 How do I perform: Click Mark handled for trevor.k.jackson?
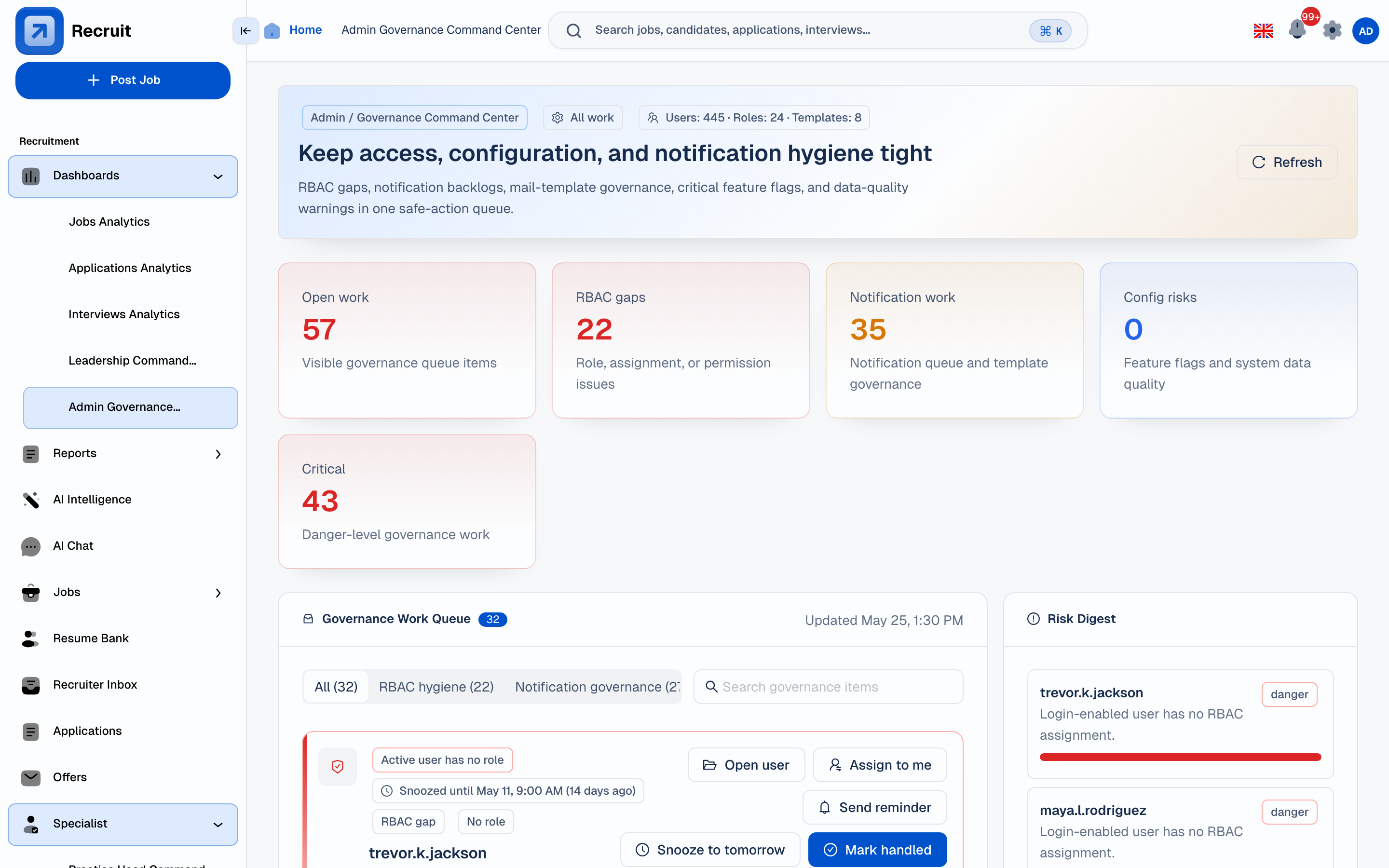click(877, 850)
